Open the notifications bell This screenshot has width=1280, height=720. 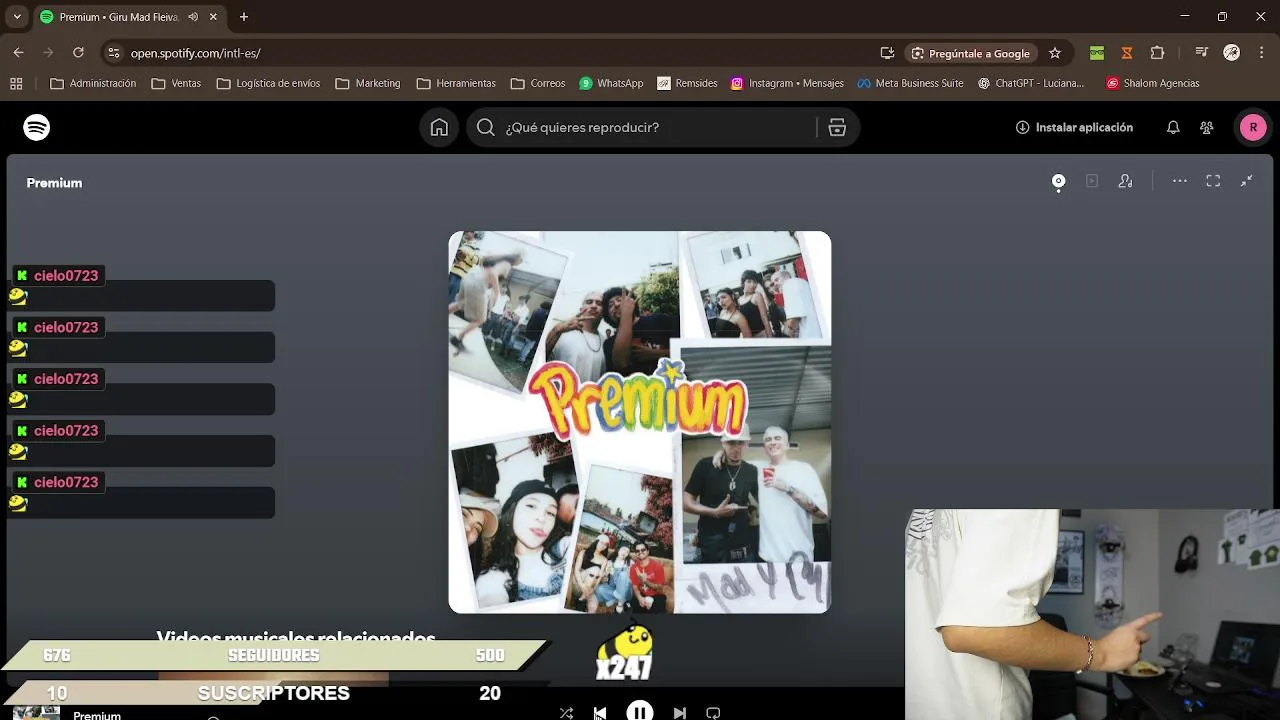tap(1173, 127)
